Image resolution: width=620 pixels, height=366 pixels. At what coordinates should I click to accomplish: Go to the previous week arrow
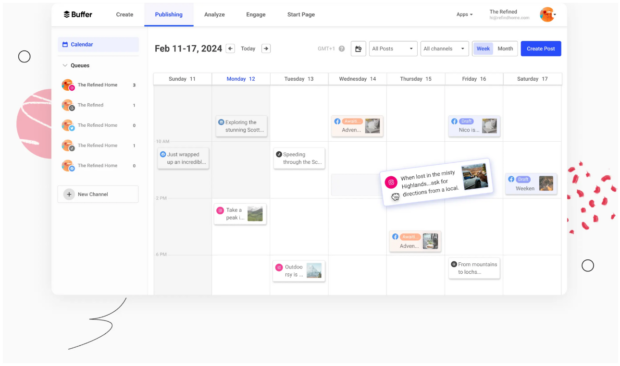tap(230, 49)
